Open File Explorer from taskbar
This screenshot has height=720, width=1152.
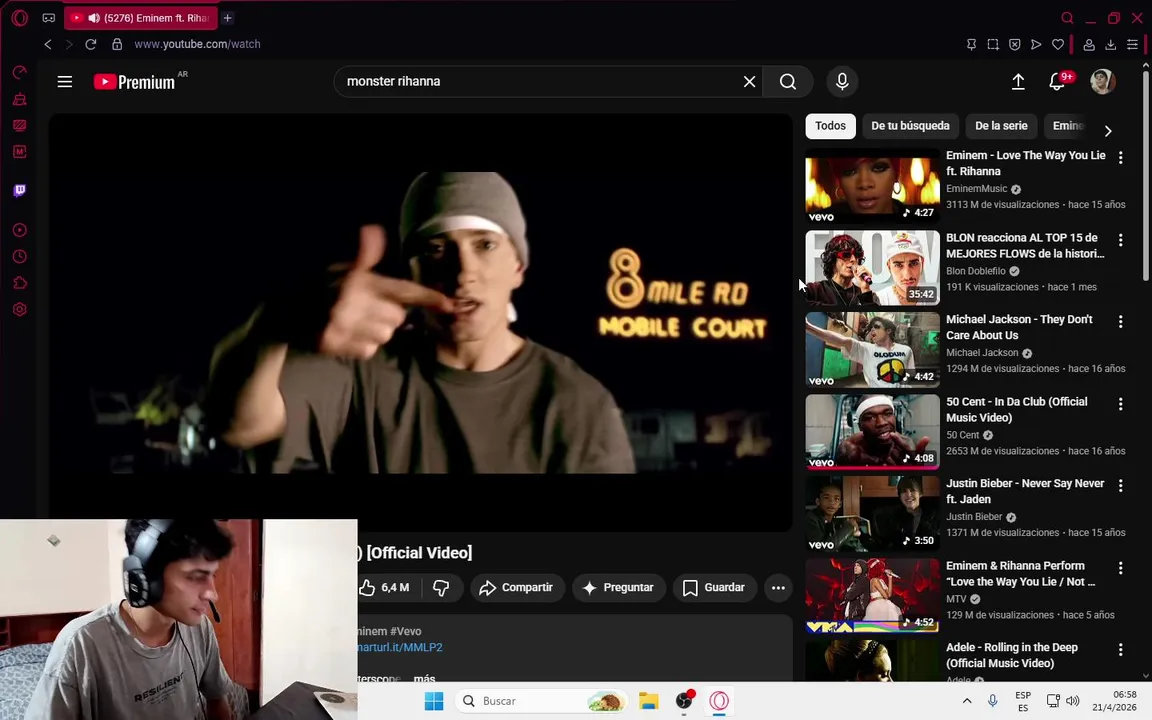coord(648,701)
